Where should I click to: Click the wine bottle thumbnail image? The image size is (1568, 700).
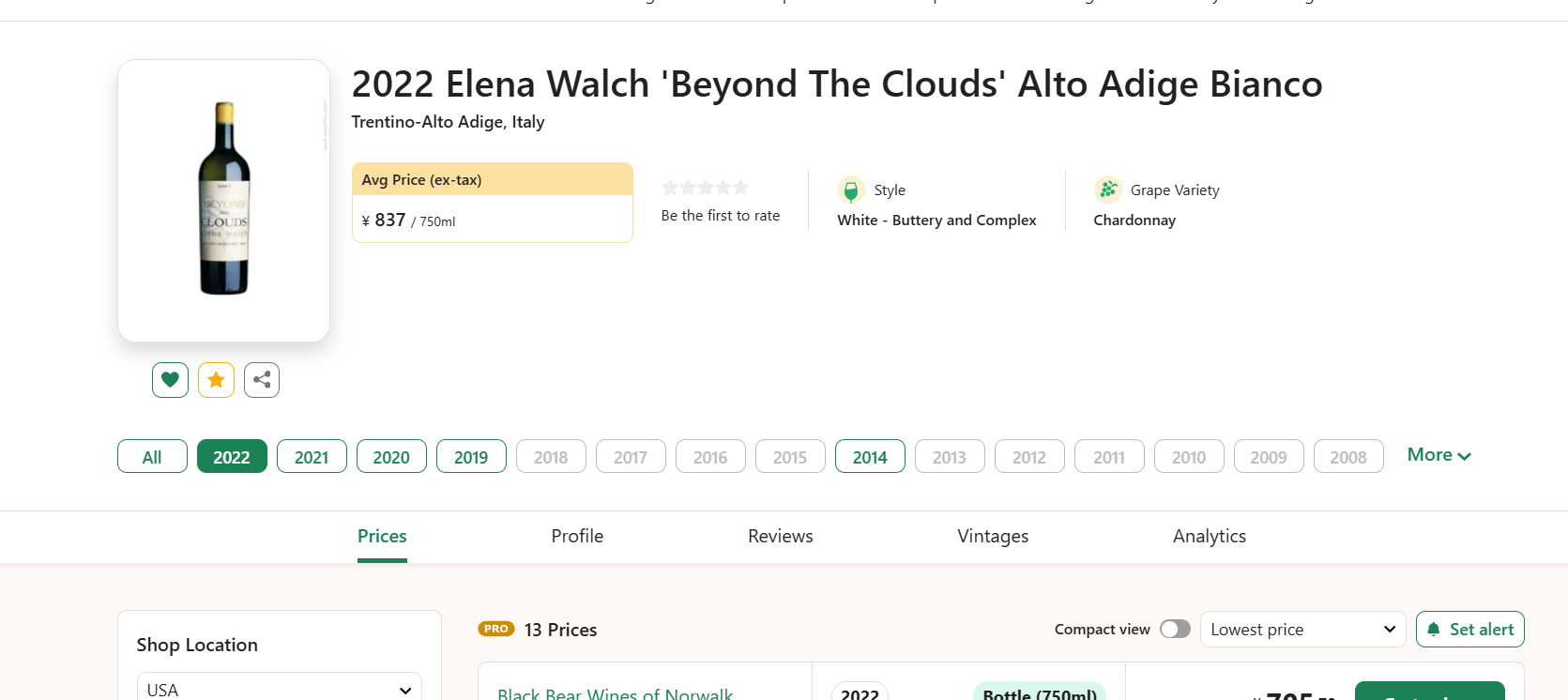pos(223,200)
